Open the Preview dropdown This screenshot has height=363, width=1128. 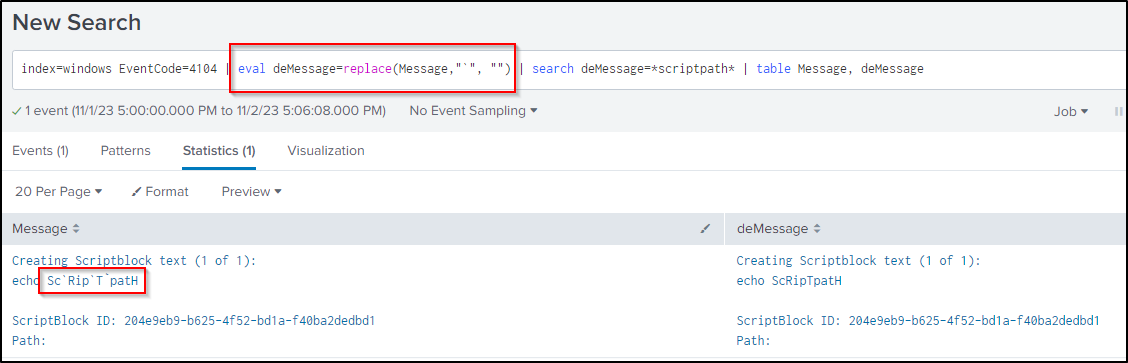coord(251,192)
